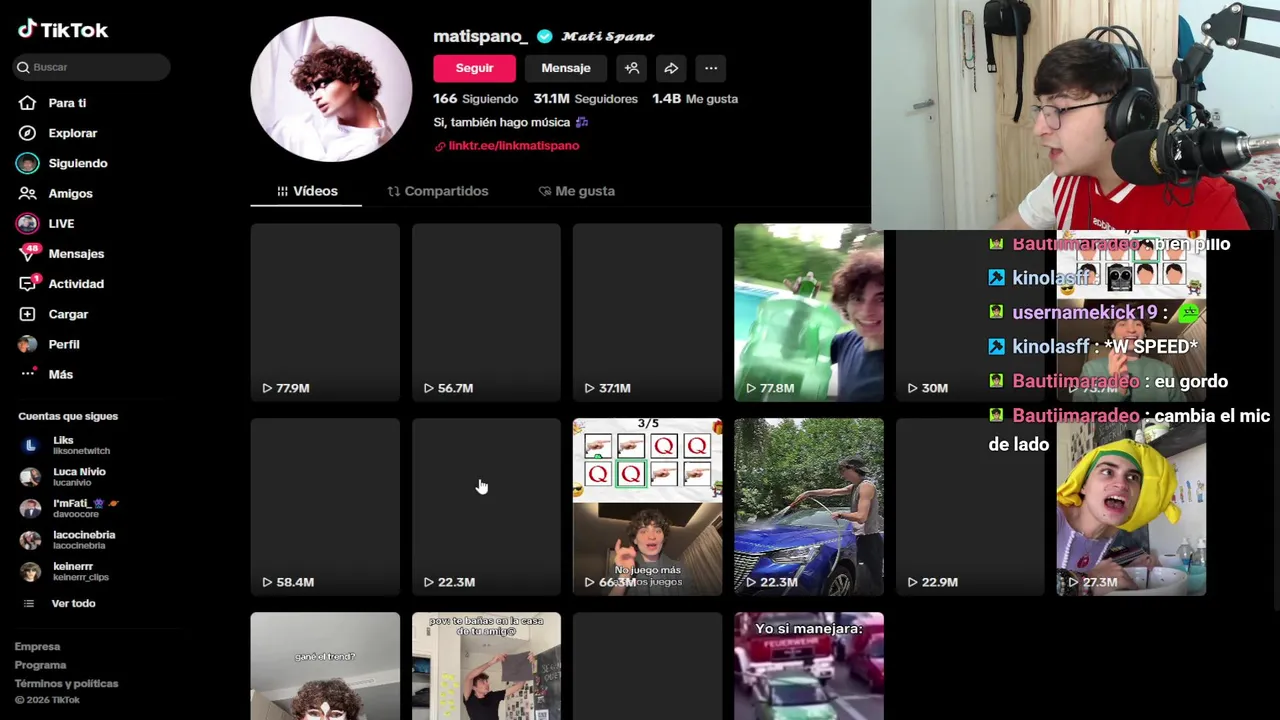Image resolution: width=1280 pixels, height=720 pixels.
Task: Click the TikTok logo
Action: pos(63,30)
